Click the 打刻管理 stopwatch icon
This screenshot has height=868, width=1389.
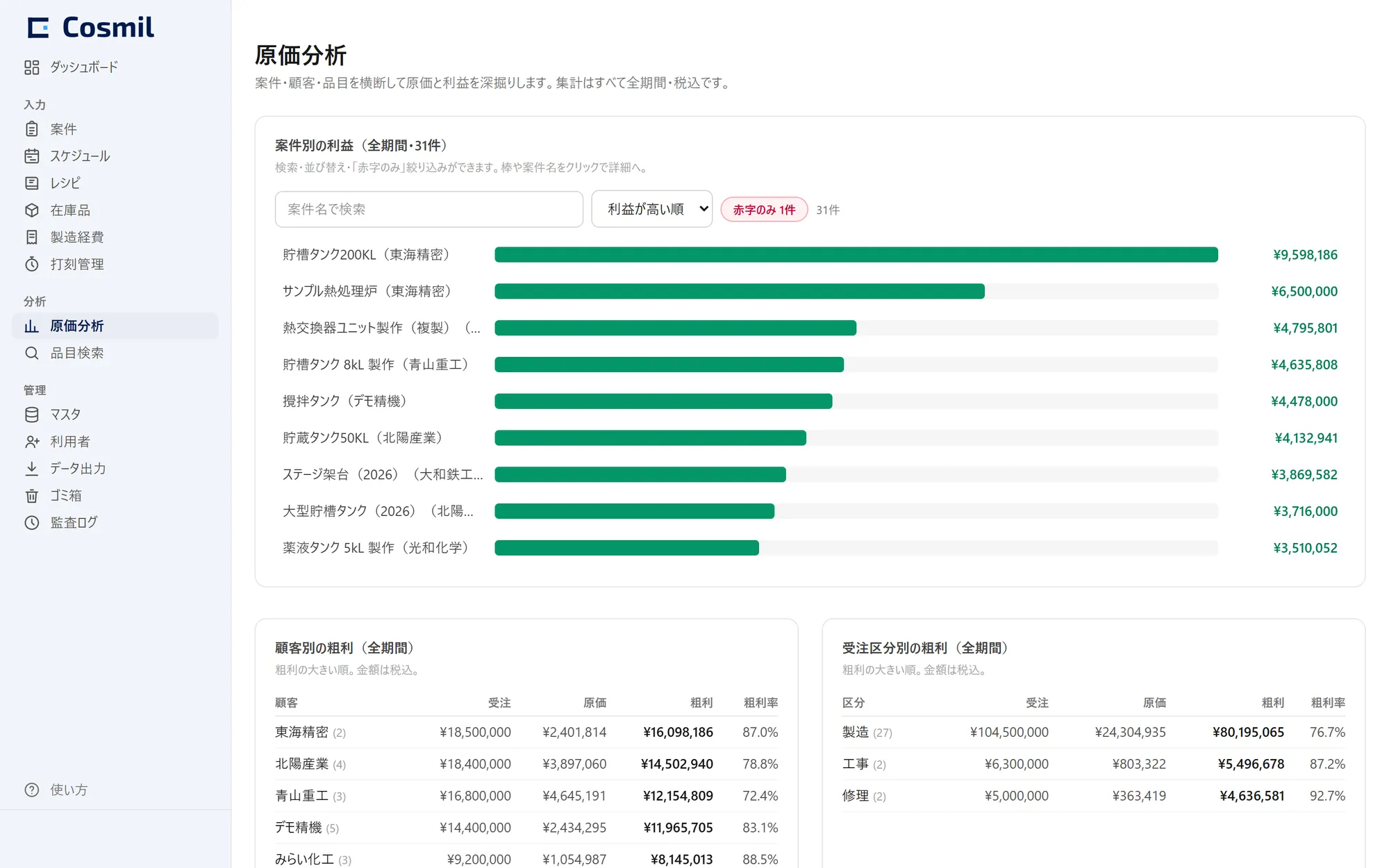coord(32,265)
